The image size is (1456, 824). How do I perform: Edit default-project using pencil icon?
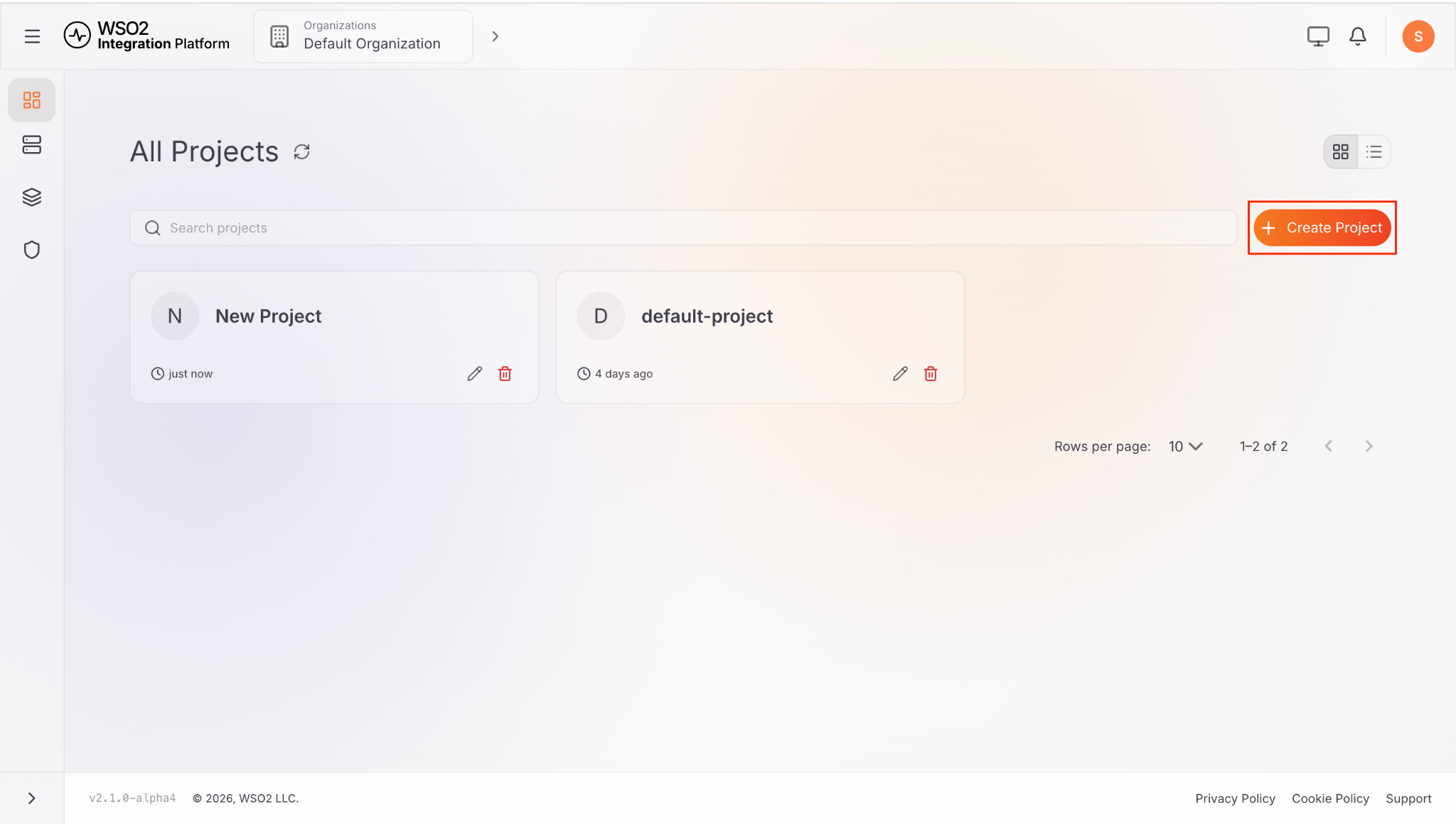click(901, 374)
